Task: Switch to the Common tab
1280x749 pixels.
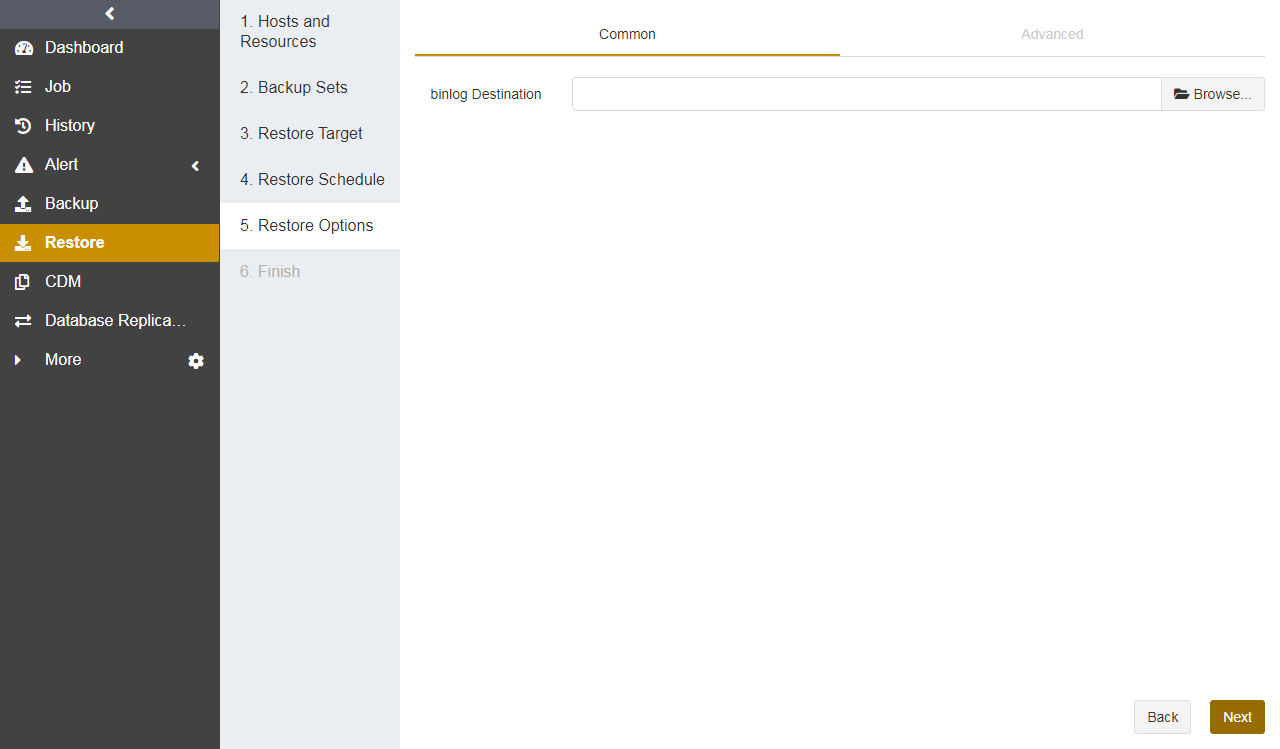Action: coord(627,34)
